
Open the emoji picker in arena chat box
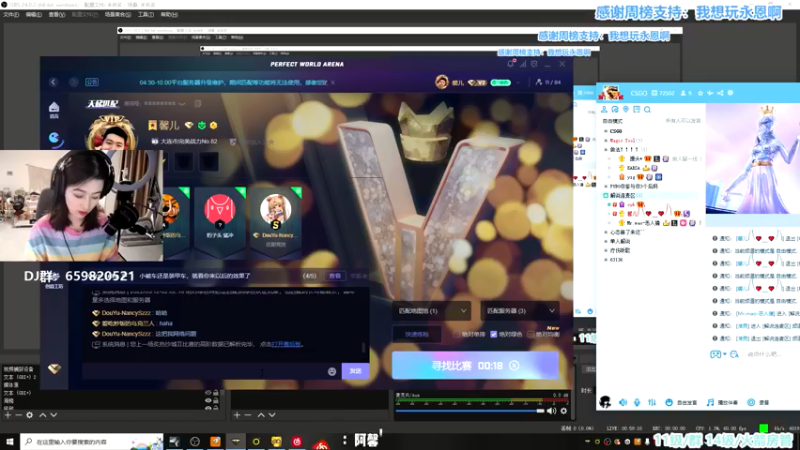(x=332, y=371)
